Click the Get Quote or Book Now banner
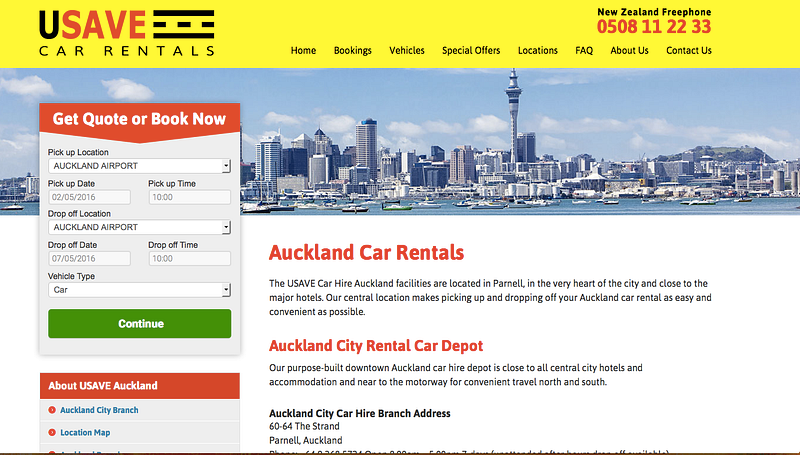800x455 pixels. (139, 119)
